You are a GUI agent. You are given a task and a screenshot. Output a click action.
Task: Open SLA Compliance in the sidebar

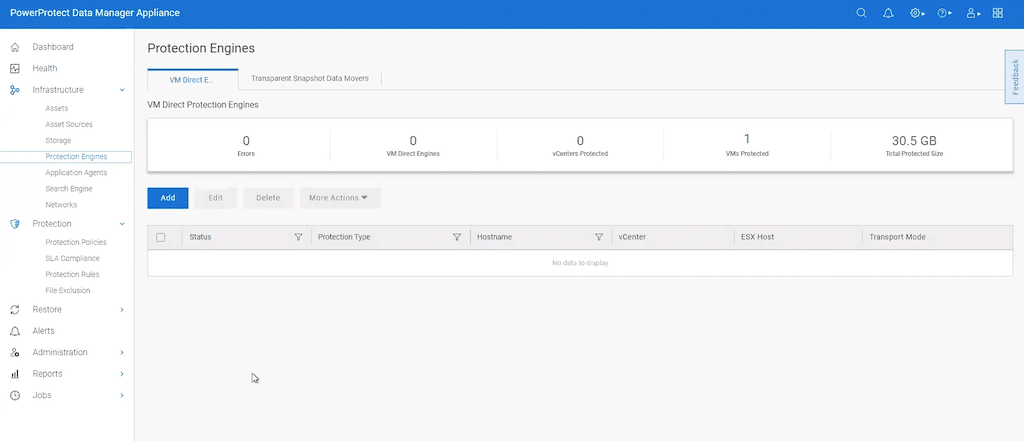(72, 259)
